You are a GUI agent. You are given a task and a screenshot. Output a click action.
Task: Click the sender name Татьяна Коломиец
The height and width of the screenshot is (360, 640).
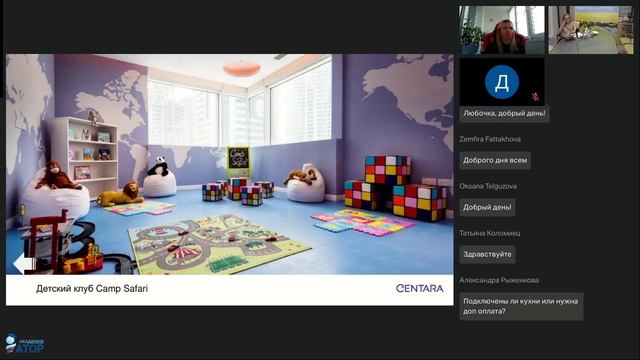(489, 233)
